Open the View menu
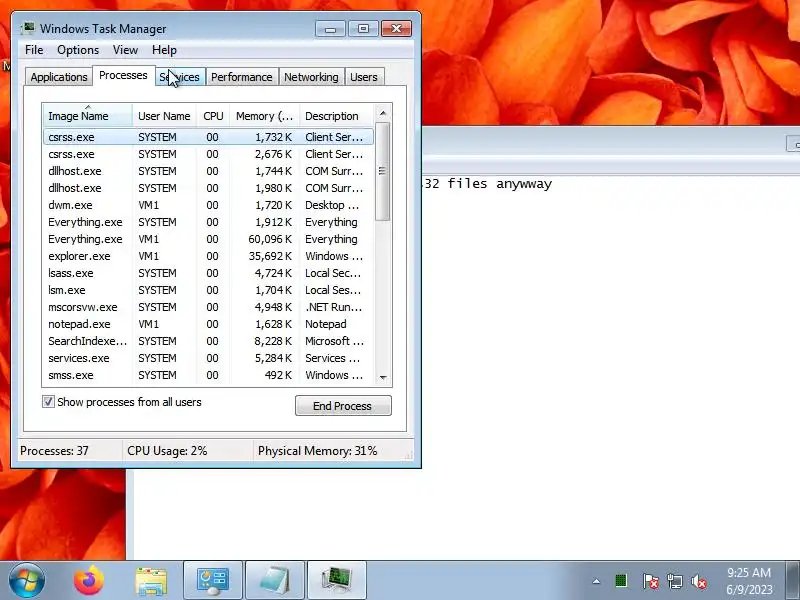800x600 pixels. point(126,50)
